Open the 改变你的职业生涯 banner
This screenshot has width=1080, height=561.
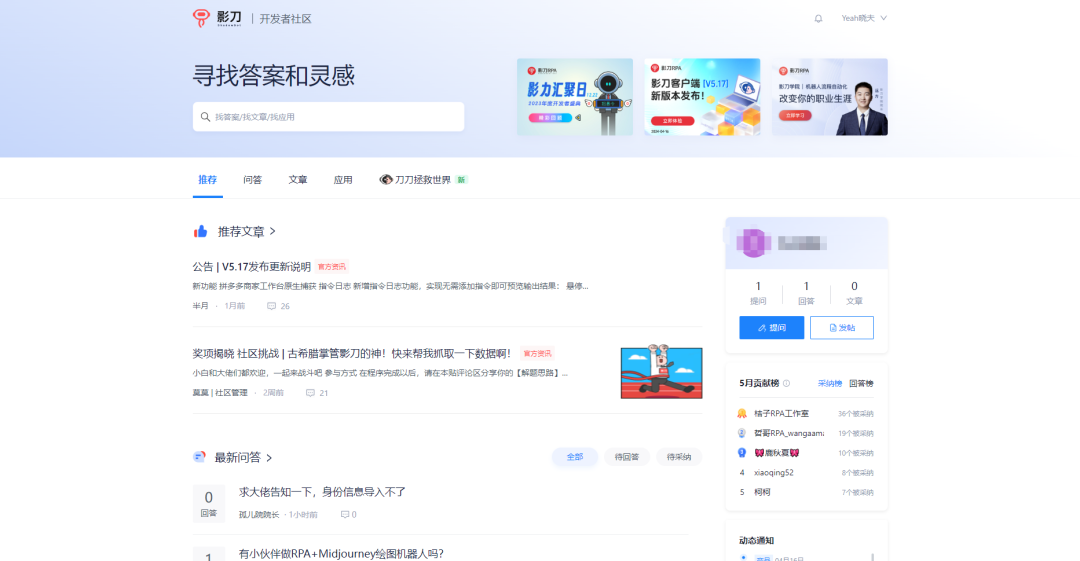pyautogui.click(x=830, y=96)
